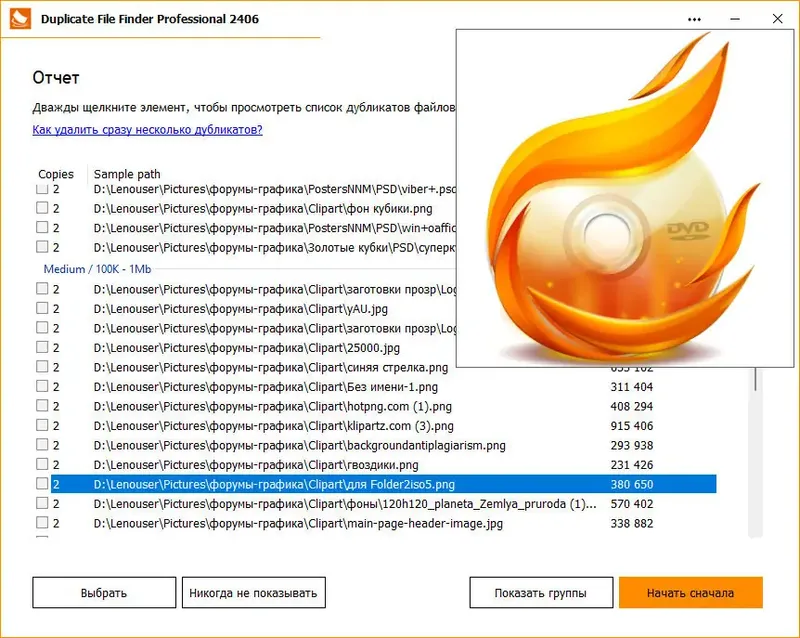
Task: Select the row path klipartz.com (3).png
Action: [x=273, y=426]
